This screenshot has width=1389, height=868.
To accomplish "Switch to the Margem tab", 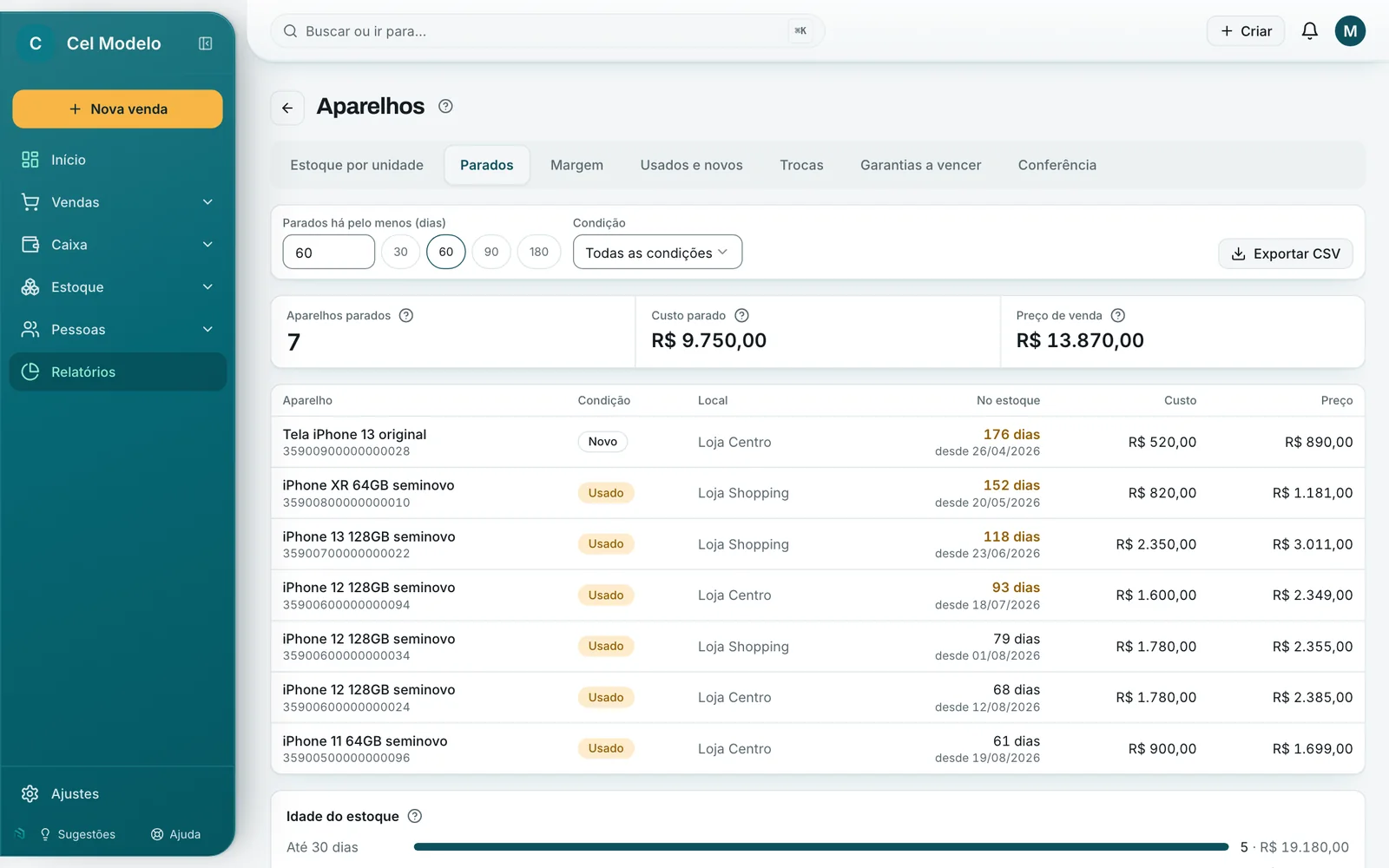I will (x=576, y=165).
